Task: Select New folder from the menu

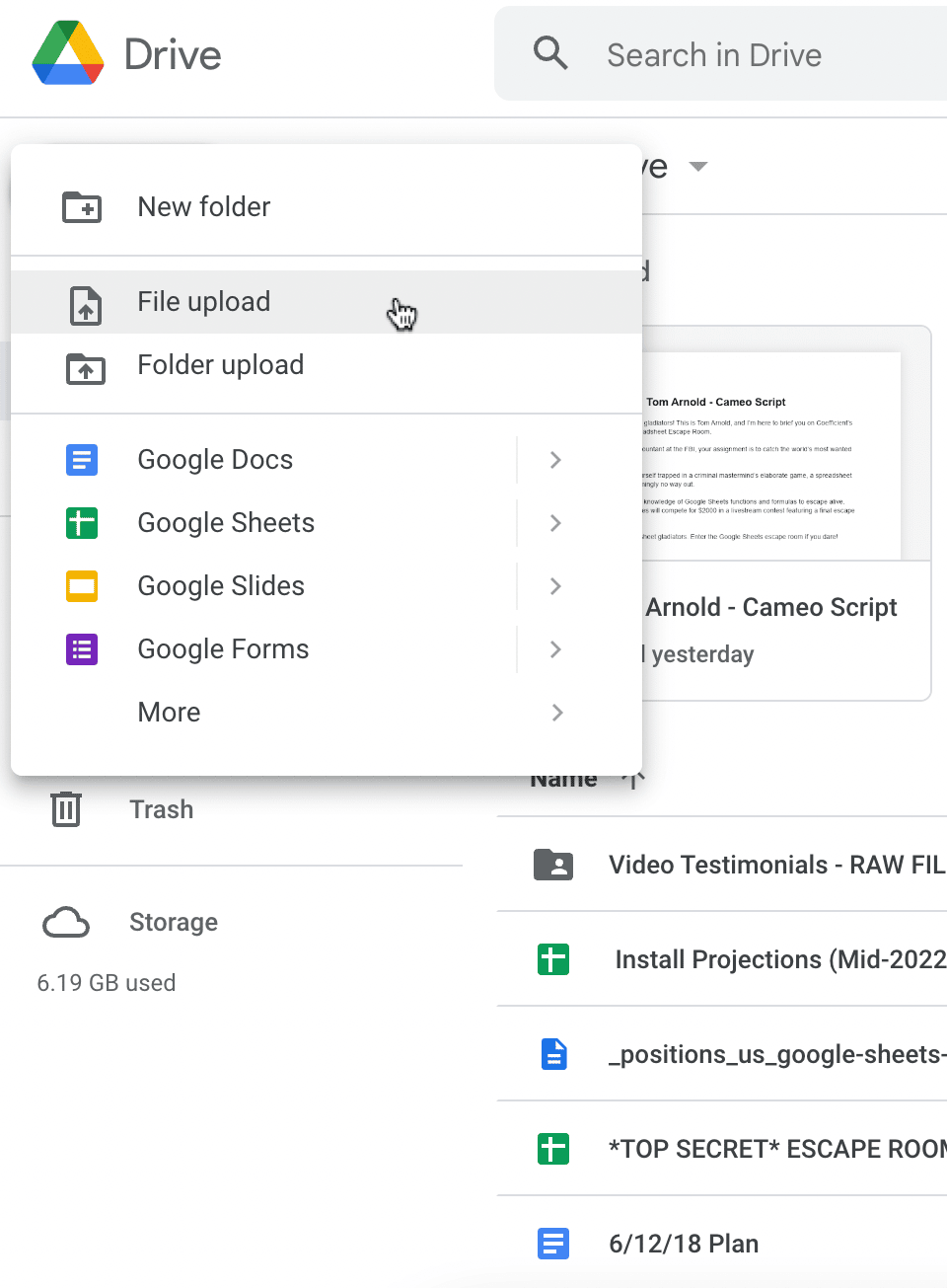Action: (x=203, y=207)
